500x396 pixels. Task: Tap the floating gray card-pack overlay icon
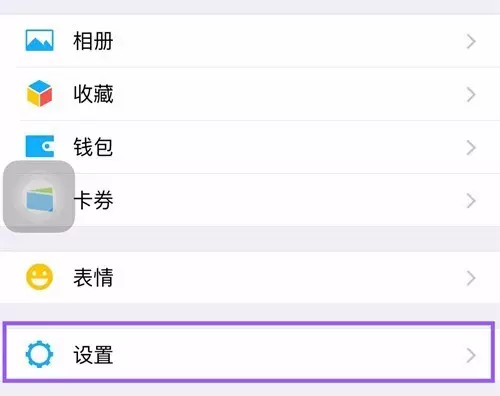point(39,196)
